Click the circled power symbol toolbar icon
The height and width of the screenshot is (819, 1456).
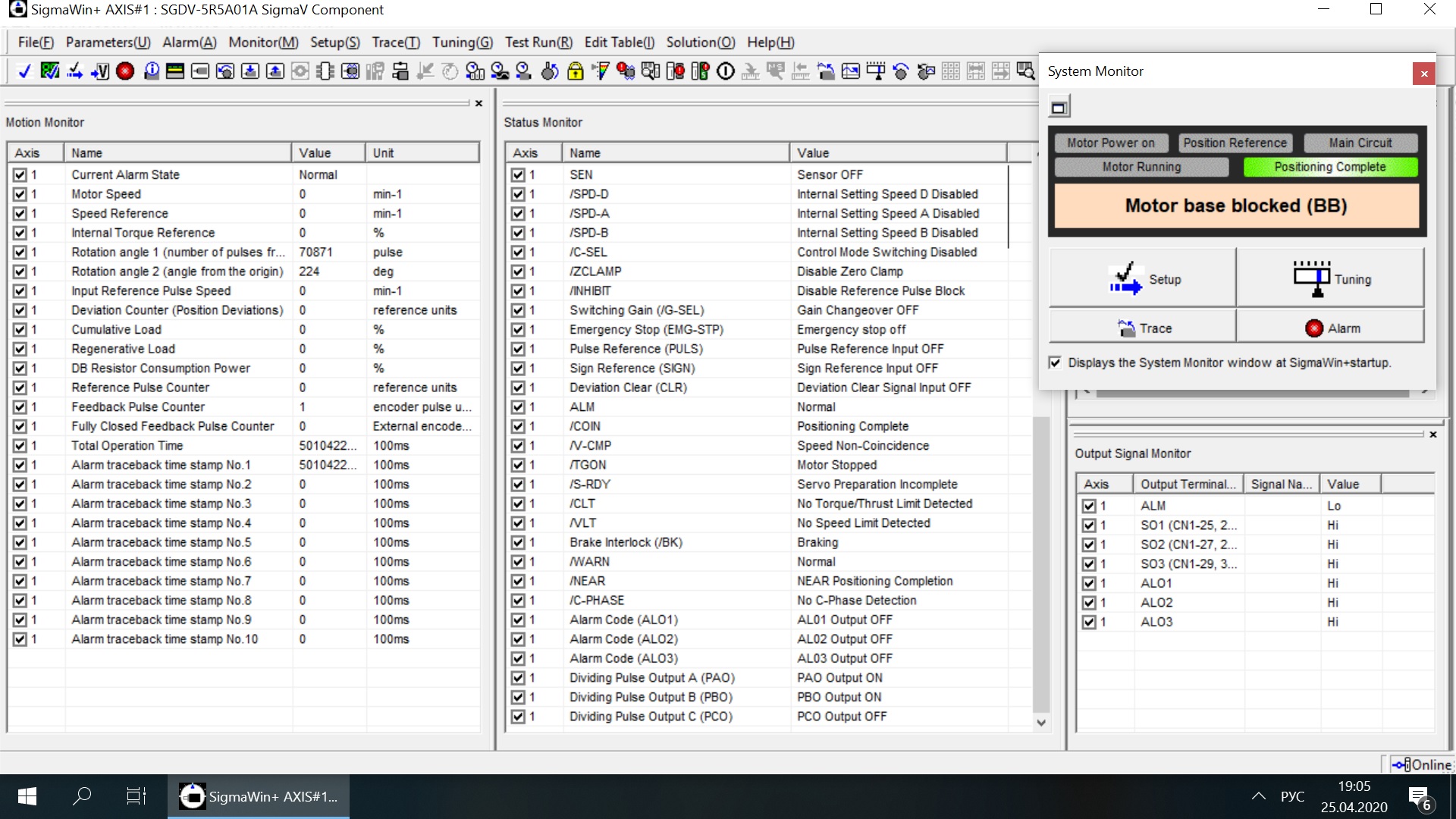click(x=726, y=71)
